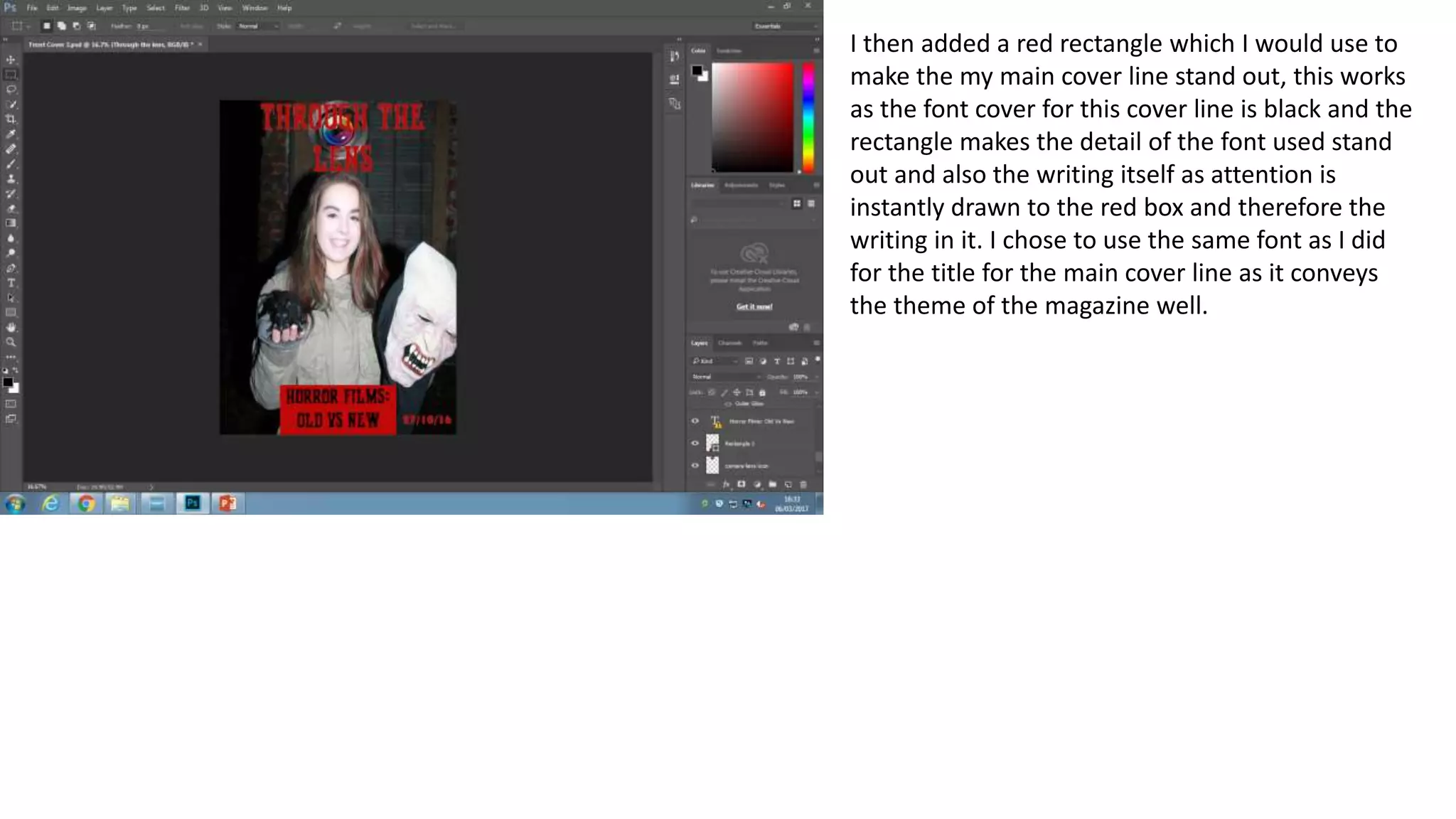Toggle the layer filtering switch
The width and height of the screenshot is (1456, 819).
(x=818, y=360)
